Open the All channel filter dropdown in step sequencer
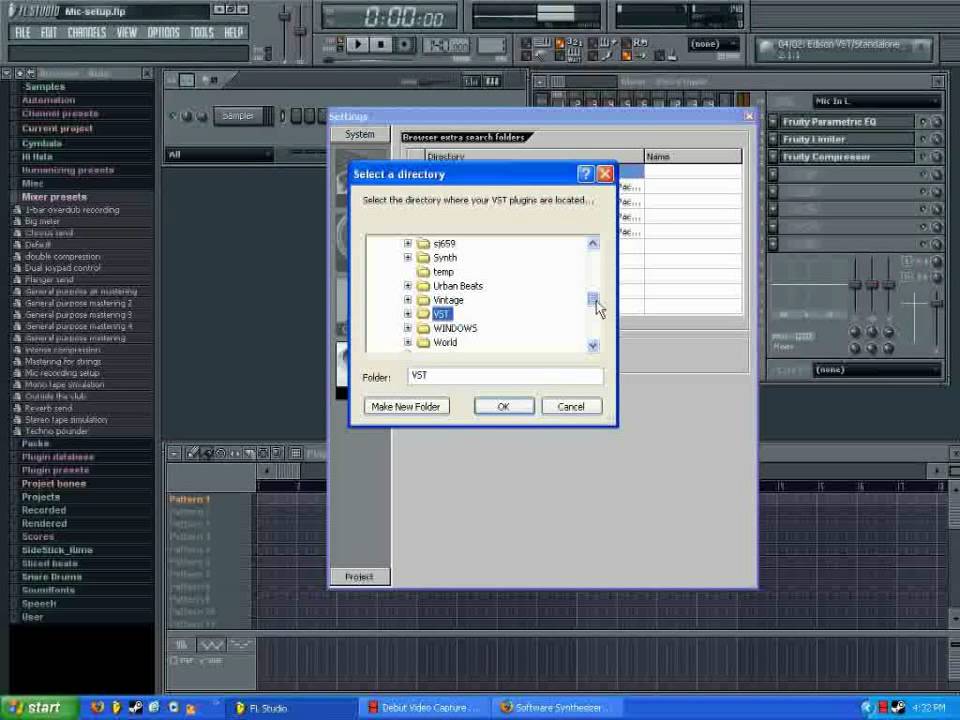This screenshot has width=960, height=720. pyautogui.click(x=219, y=155)
